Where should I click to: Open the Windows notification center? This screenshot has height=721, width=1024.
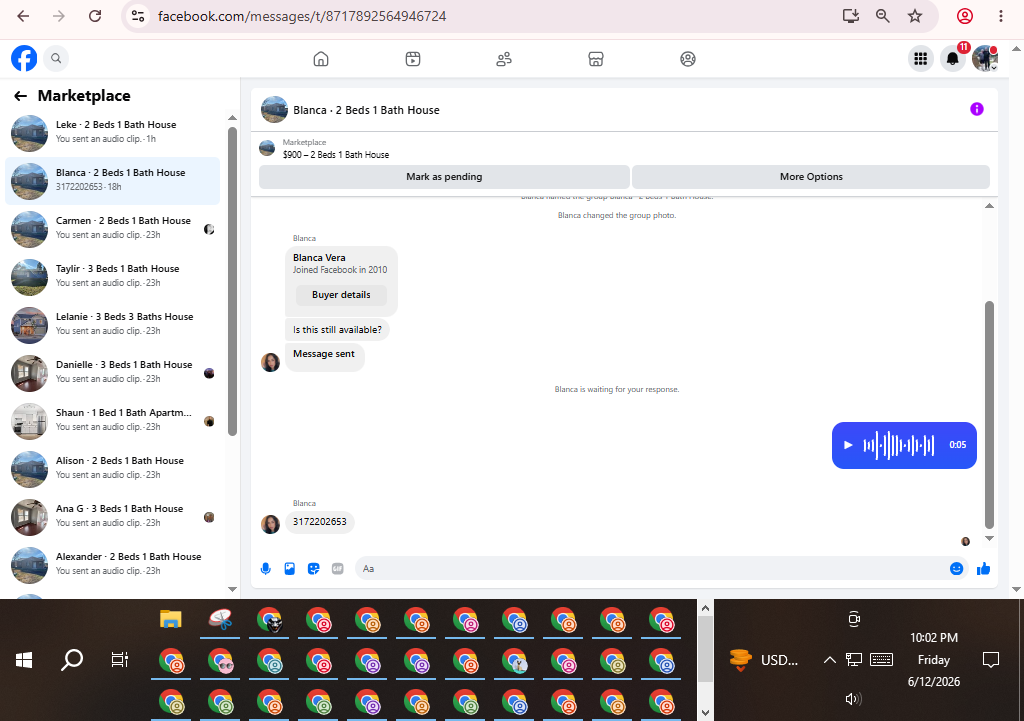[x=991, y=660]
